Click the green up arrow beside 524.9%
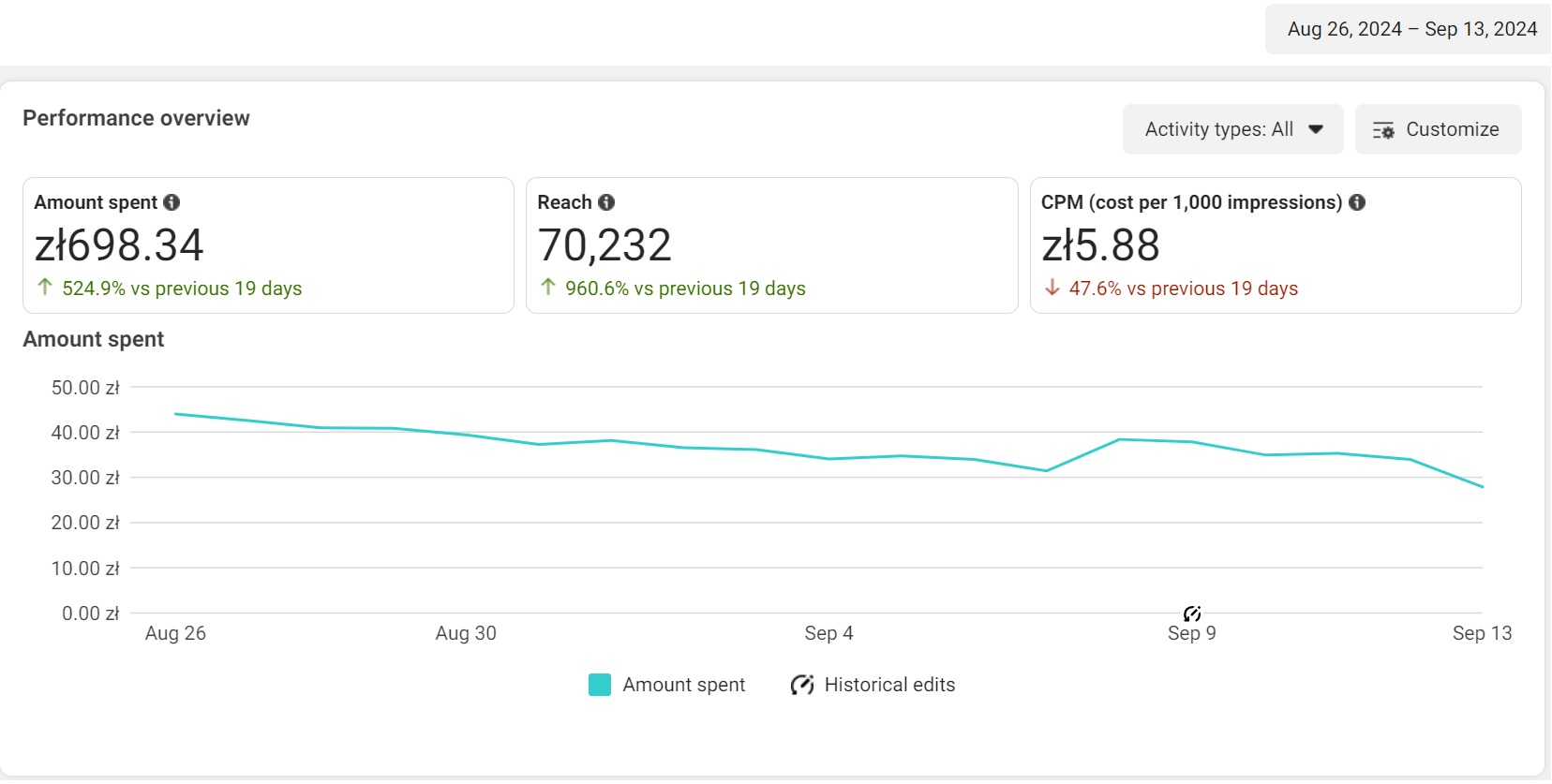This screenshot has width=1552, height=784. tap(45, 287)
